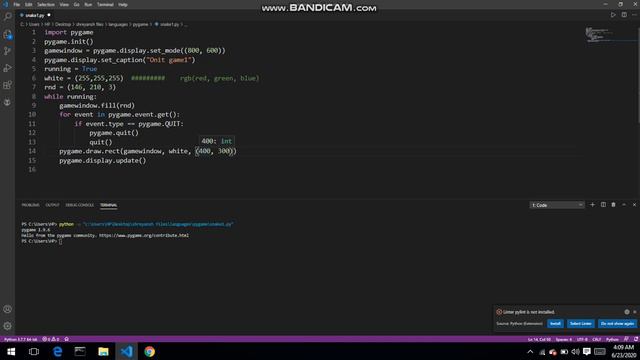Open the Terminal menu
The height and width of the screenshot is (360, 640).
click(x=105, y=4)
